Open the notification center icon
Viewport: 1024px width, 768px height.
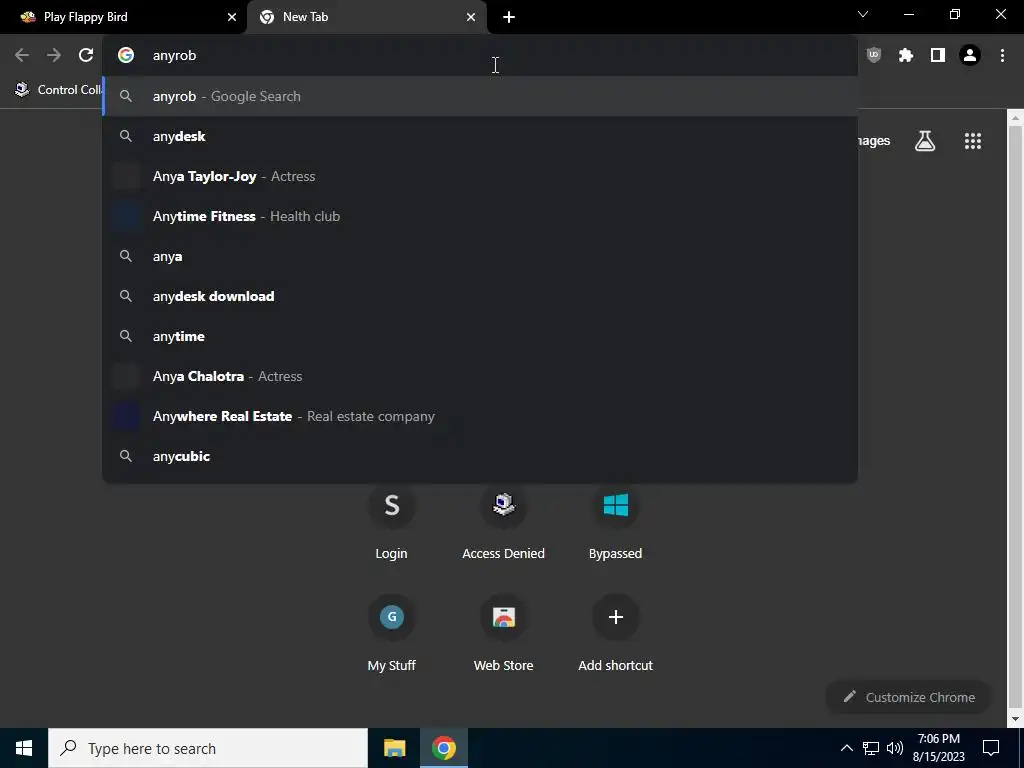(x=991, y=748)
